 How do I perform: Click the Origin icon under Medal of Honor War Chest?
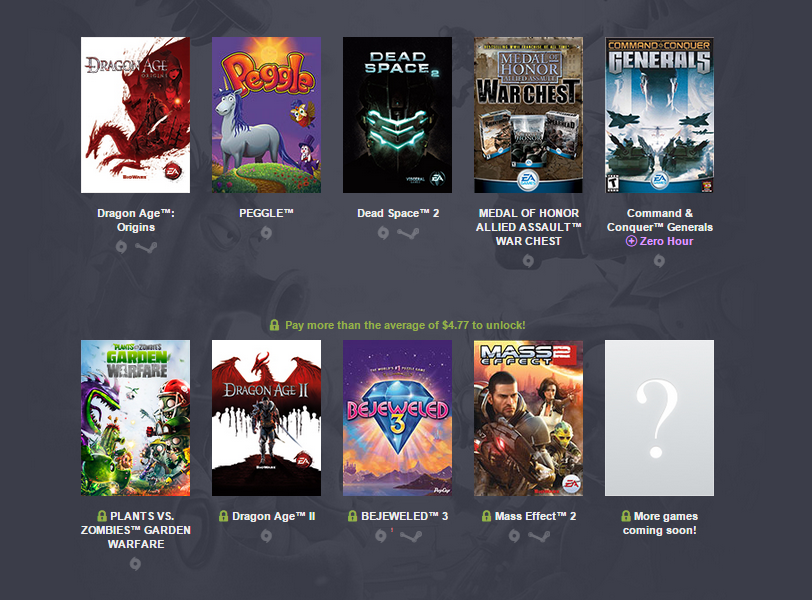[528, 261]
